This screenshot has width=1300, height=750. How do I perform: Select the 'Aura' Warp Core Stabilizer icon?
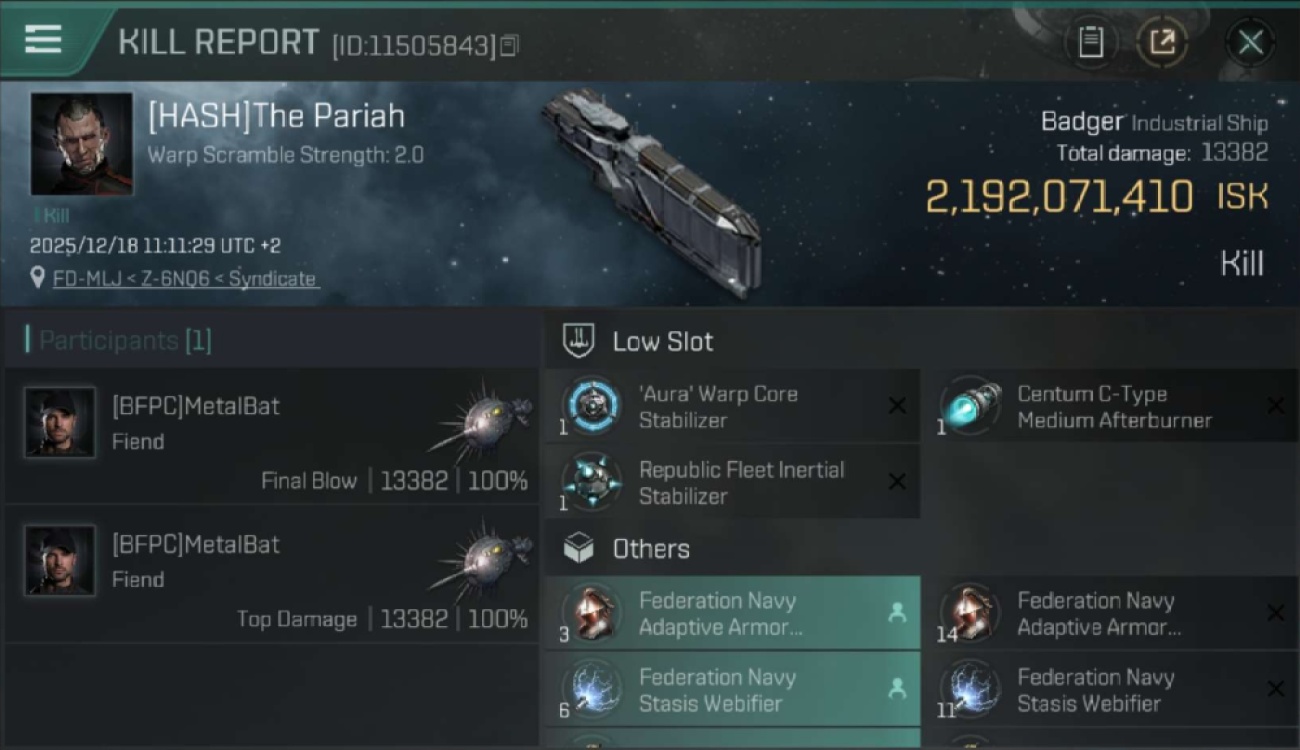(x=591, y=406)
